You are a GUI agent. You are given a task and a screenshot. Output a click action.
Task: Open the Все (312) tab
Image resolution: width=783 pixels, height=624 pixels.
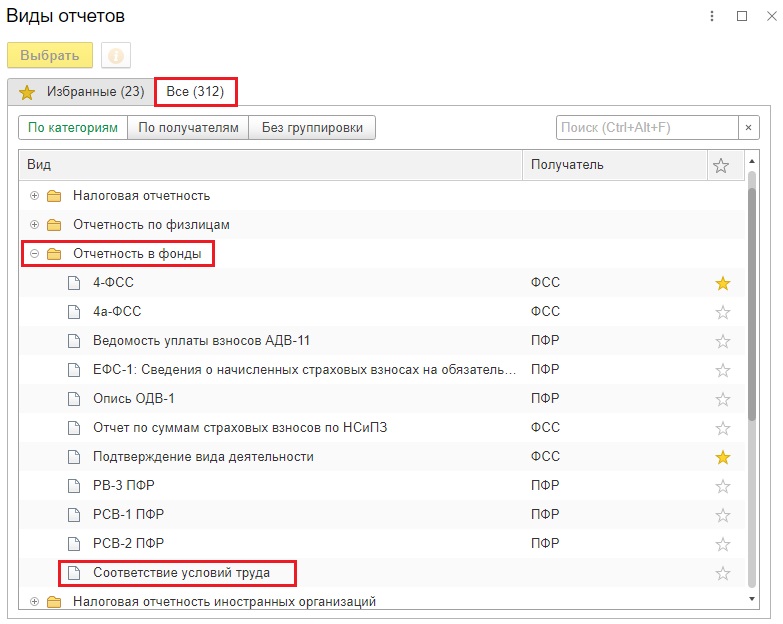coord(195,92)
